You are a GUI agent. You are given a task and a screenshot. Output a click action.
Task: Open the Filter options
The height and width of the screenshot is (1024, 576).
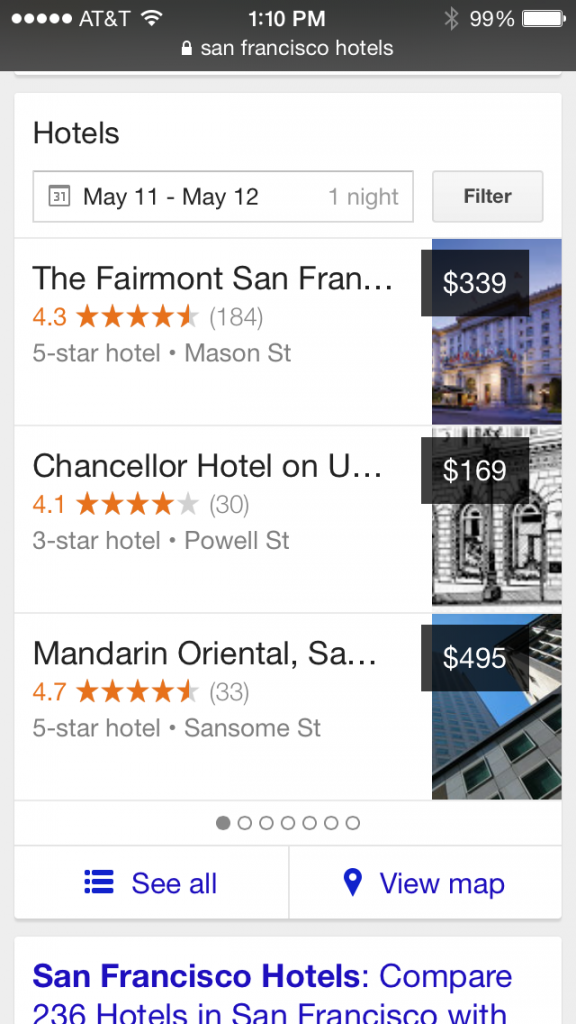tap(488, 196)
